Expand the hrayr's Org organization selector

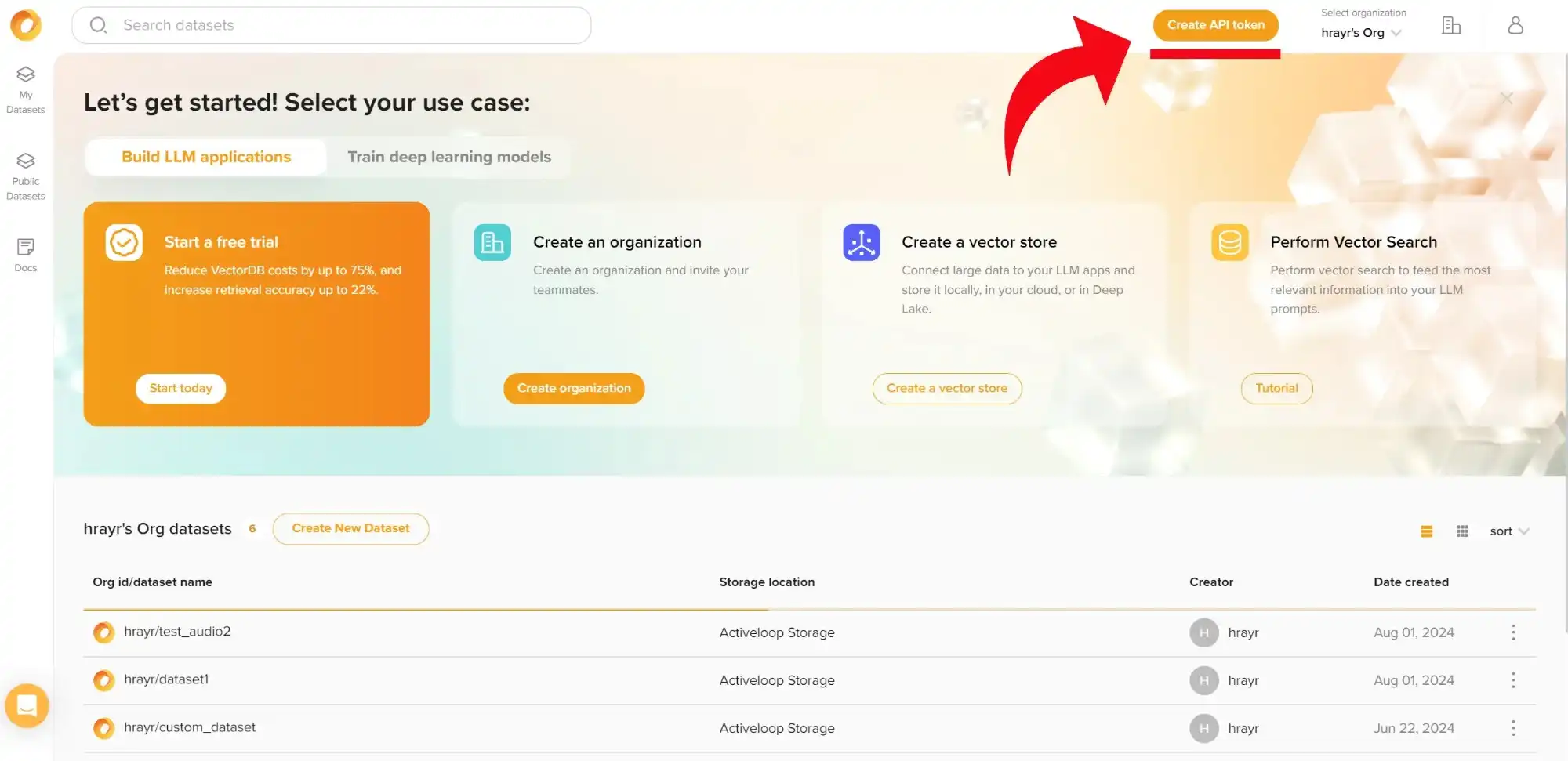tap(1361, 33)
